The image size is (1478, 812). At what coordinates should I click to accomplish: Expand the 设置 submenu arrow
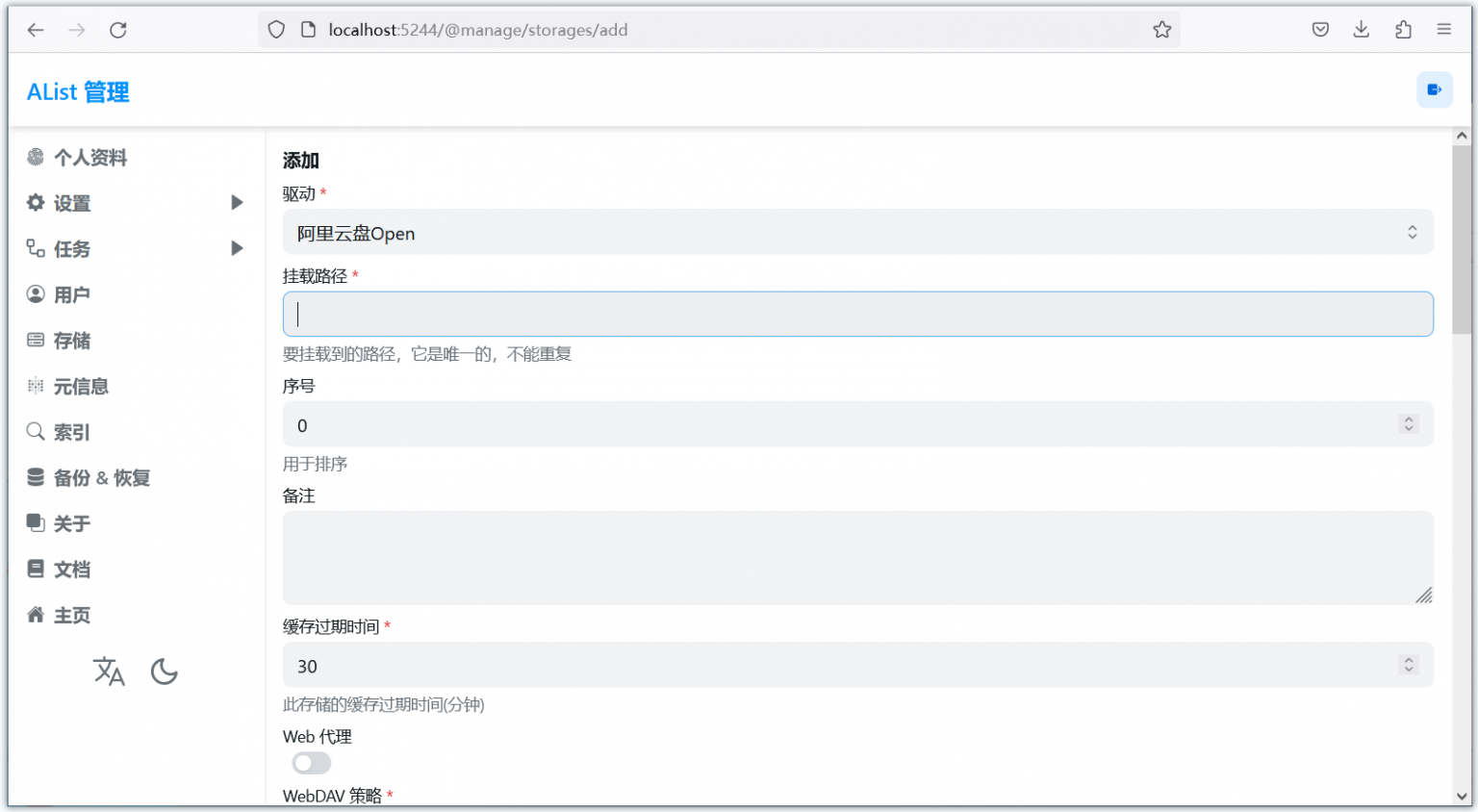(237, 203)
